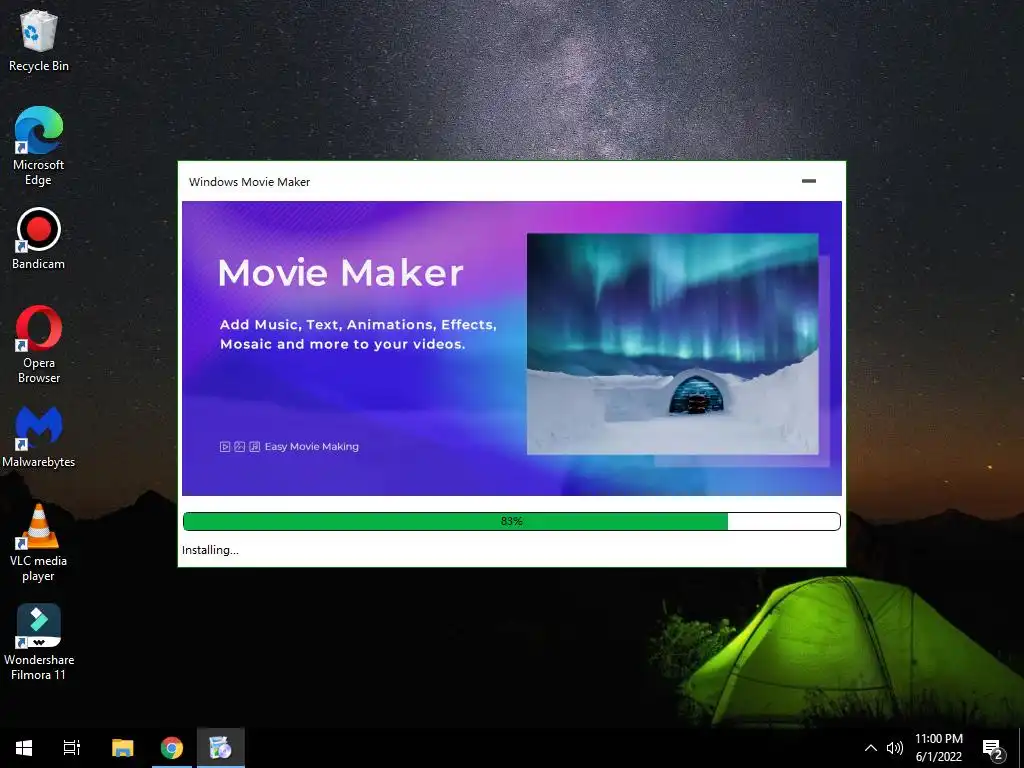Screen dimensions: 1024x768
Task: Open the Recycle Bin desktop icon
Action: click(39, 40)
